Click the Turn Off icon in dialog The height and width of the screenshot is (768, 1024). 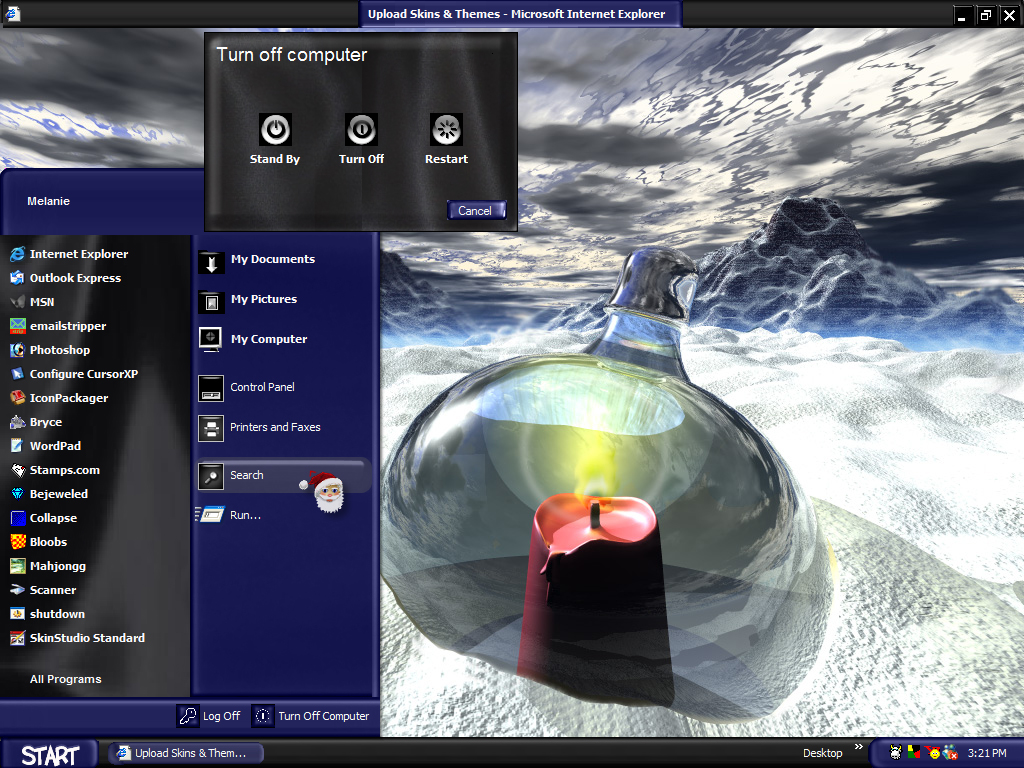[x=361, y=129]
